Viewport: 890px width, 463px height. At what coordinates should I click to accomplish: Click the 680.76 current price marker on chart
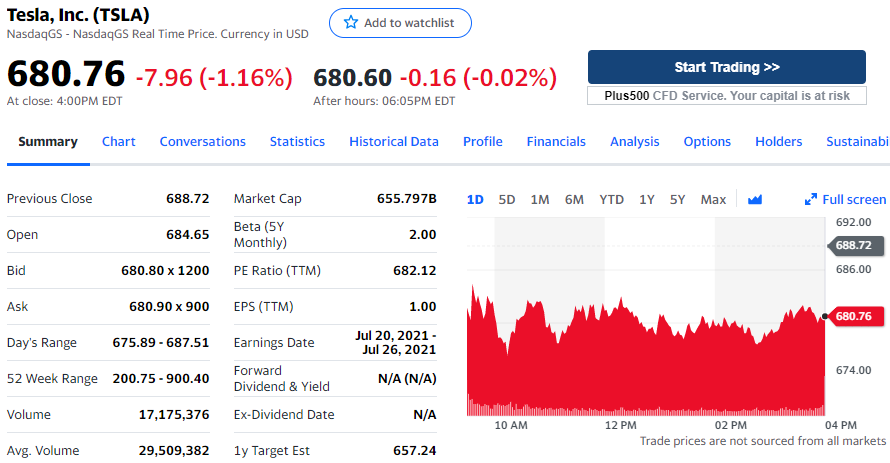coord(852,316)
